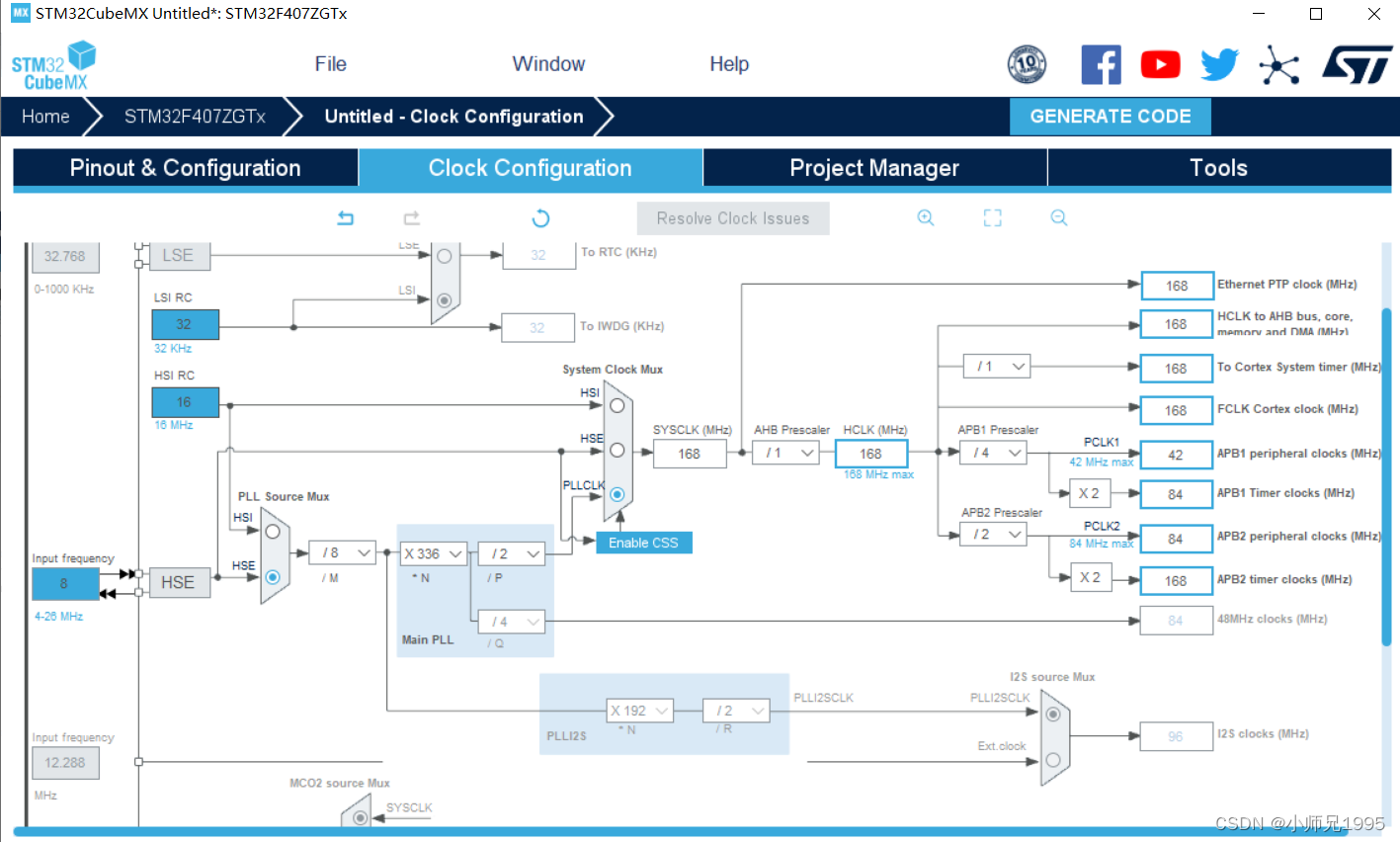Click the SYSCLK (MHz) value box
Screen dimensions: 1400x842
click(690, 454)
